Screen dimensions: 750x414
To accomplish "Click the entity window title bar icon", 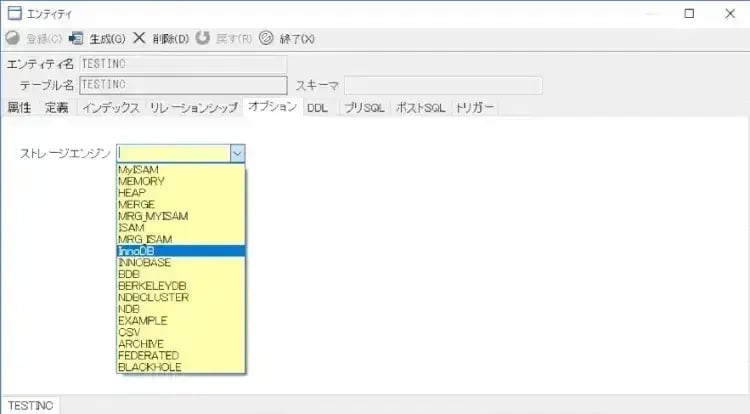I will click(14, 14).
